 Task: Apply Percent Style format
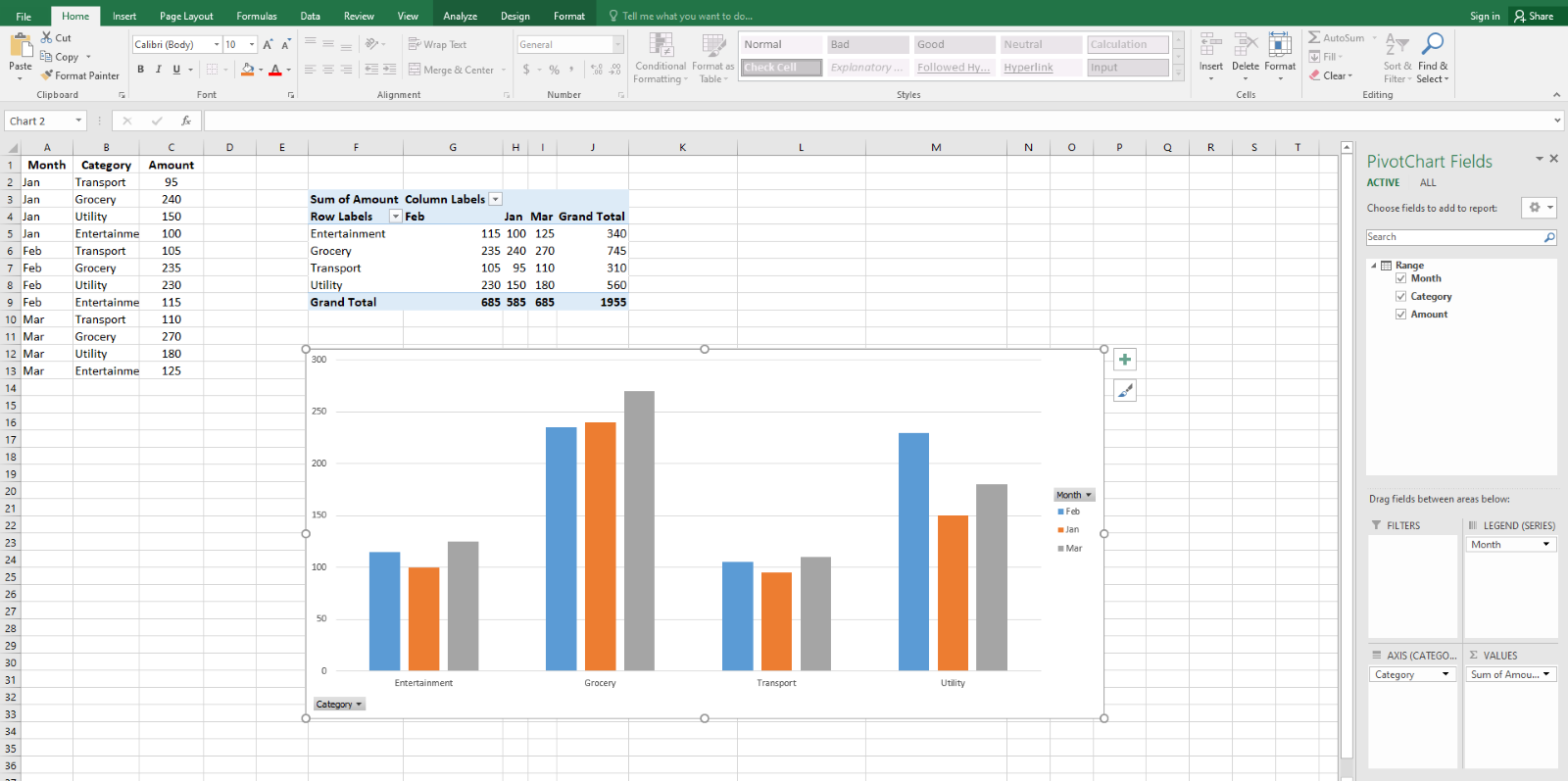click(x=555, y=70)
